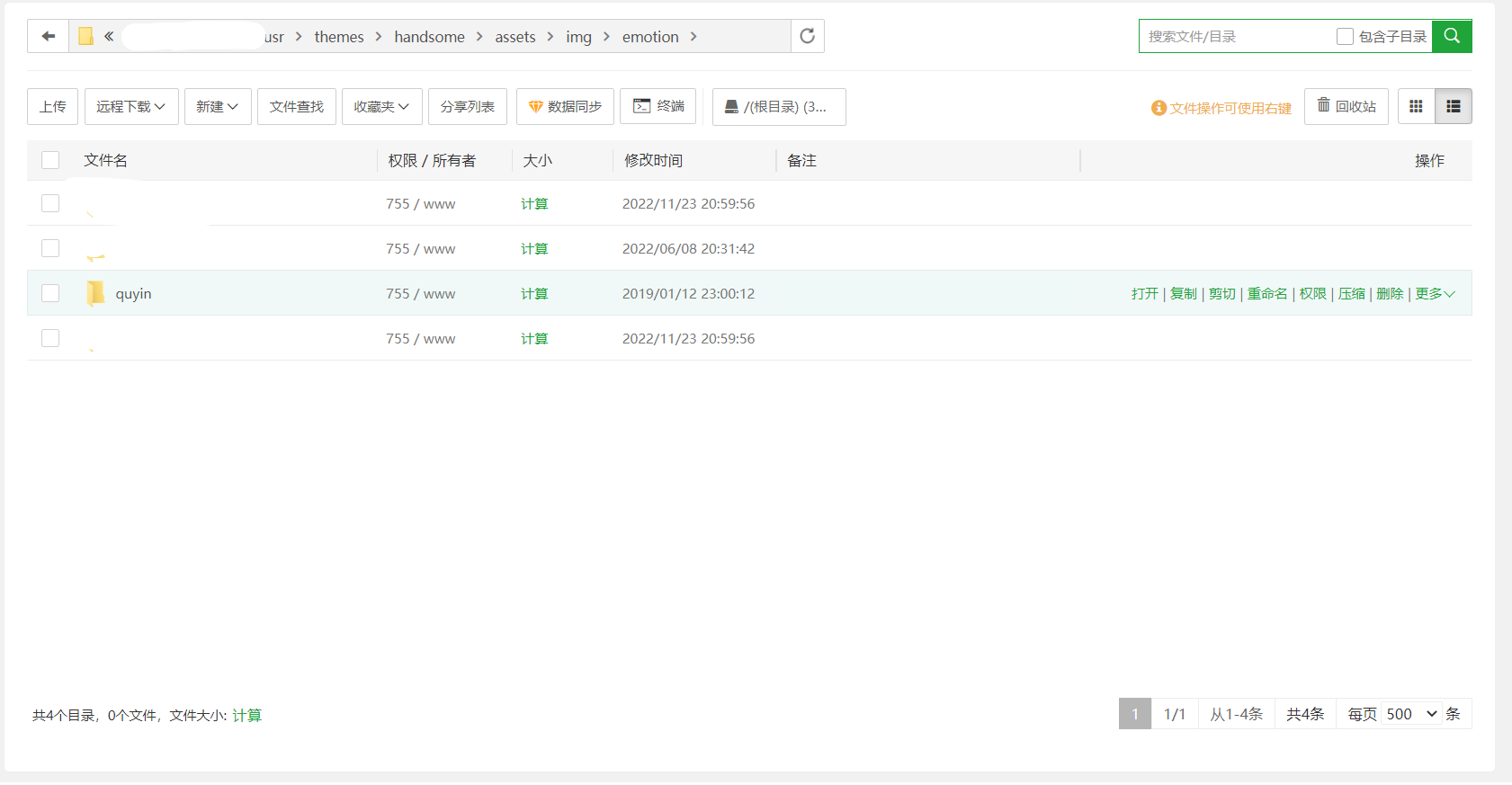Navigate to themes in breadcrumb
Viewport: 1512px width, 785px height.
[339, 36]
